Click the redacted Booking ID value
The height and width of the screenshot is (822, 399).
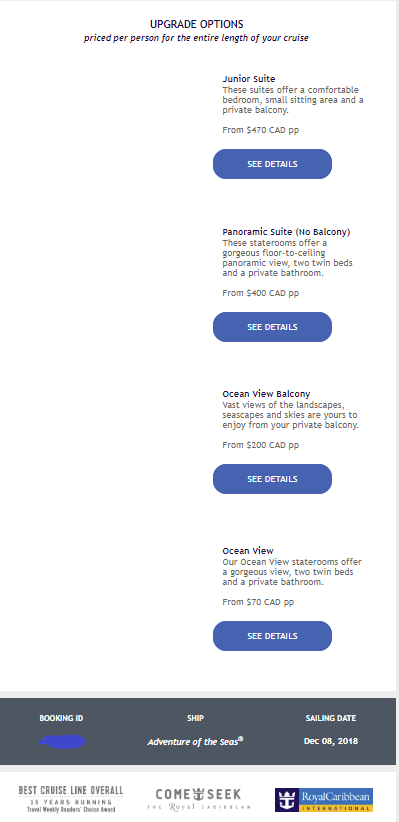[62, 742]
